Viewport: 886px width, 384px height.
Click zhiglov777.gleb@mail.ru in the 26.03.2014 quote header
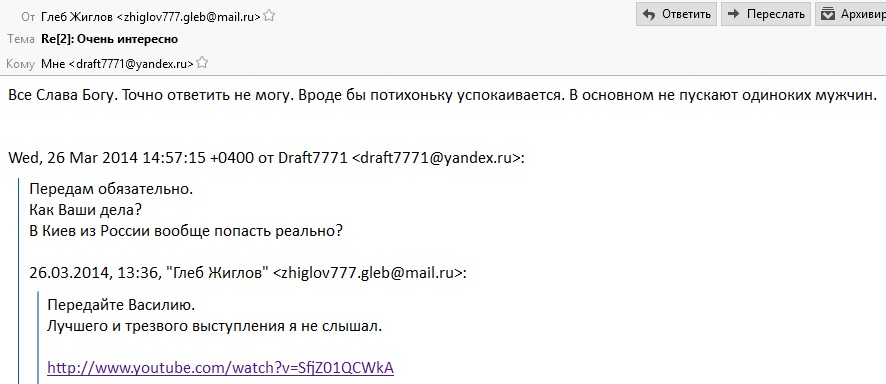coord(370,273)
